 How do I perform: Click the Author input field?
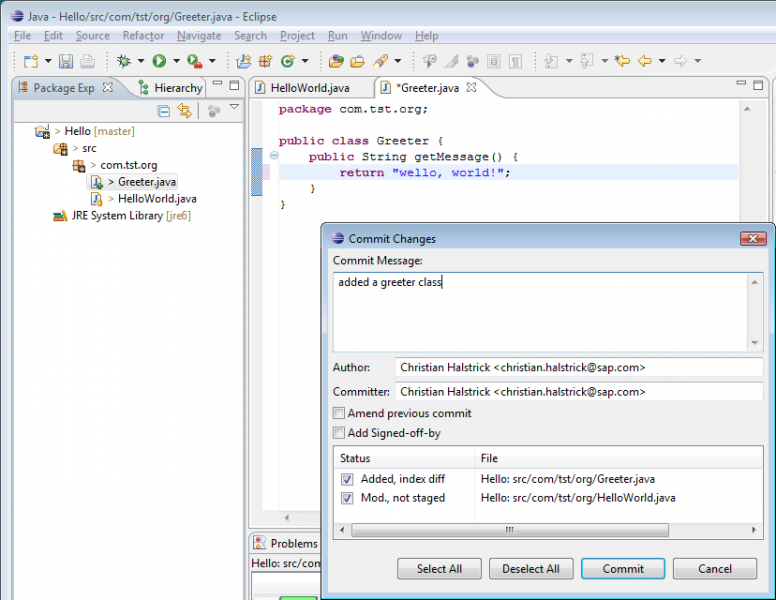point(579,367)
